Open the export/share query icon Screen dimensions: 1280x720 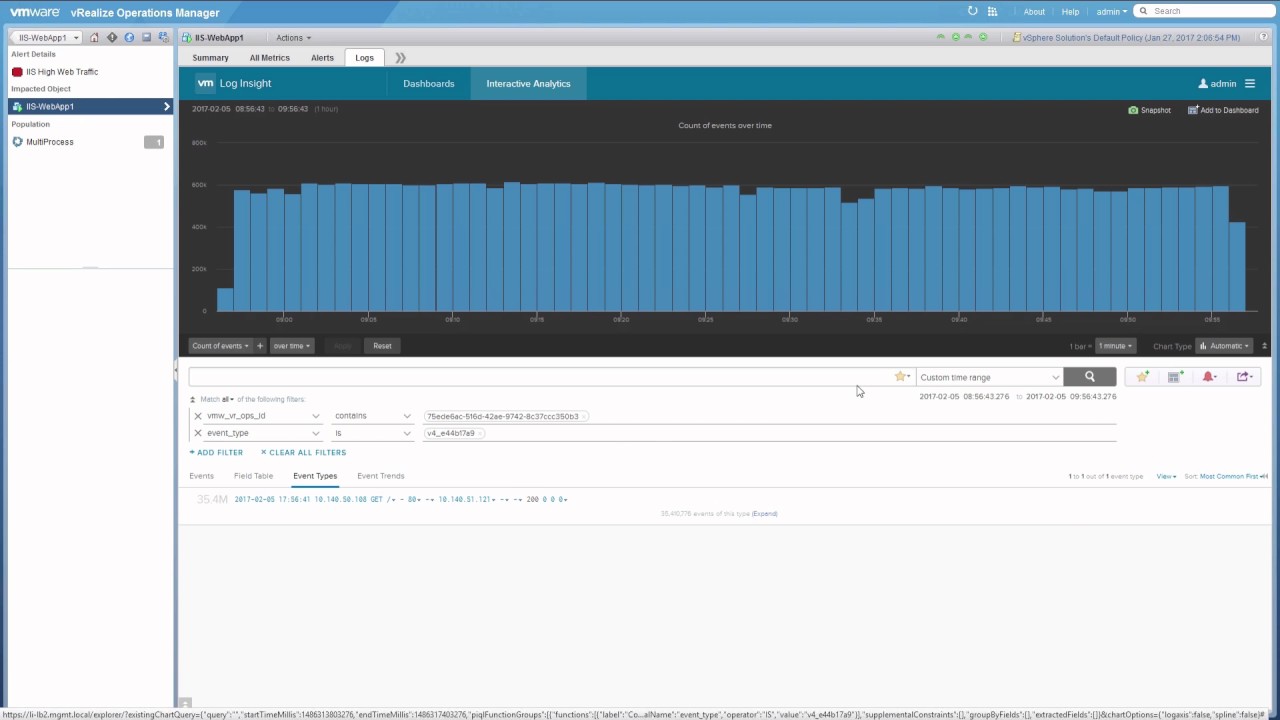pos(1243,377)
